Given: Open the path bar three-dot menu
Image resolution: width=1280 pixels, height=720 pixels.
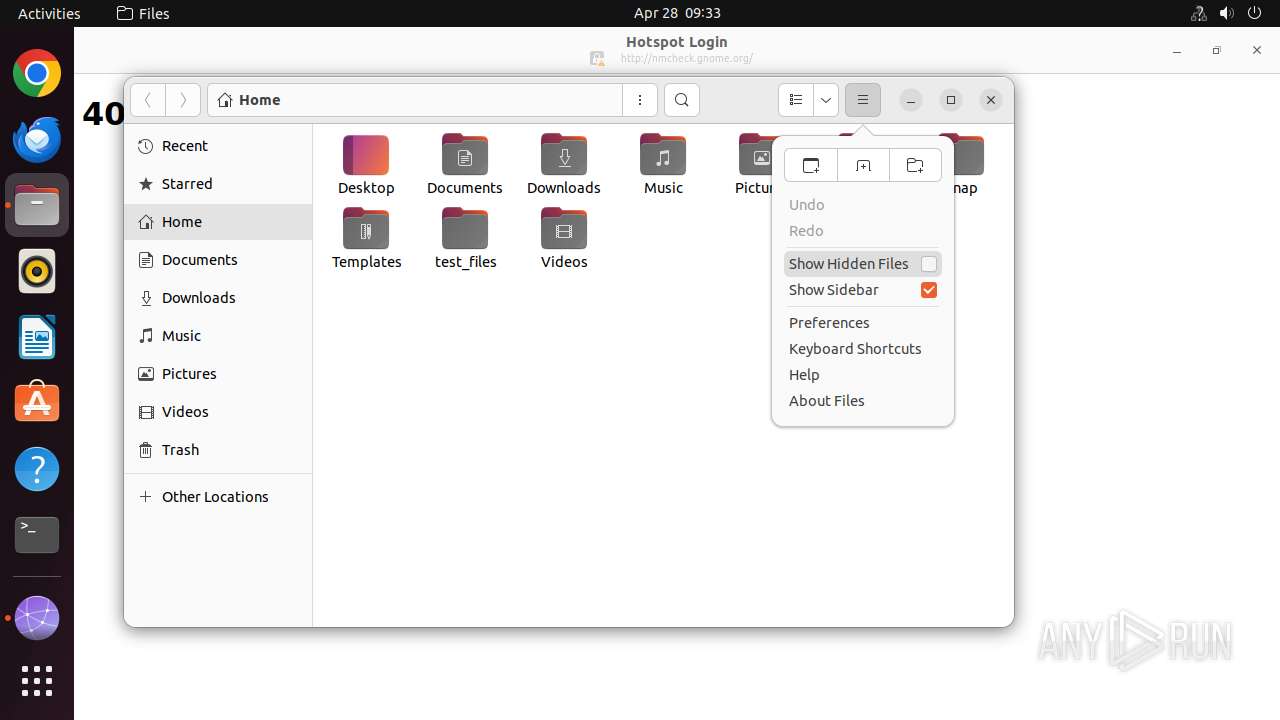Looking at the screenshot, I should tap(640, 100).
